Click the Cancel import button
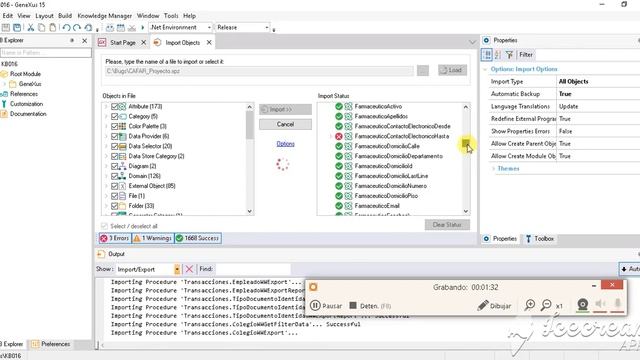This screenshot has height=360, width=640. coord(285,124)
